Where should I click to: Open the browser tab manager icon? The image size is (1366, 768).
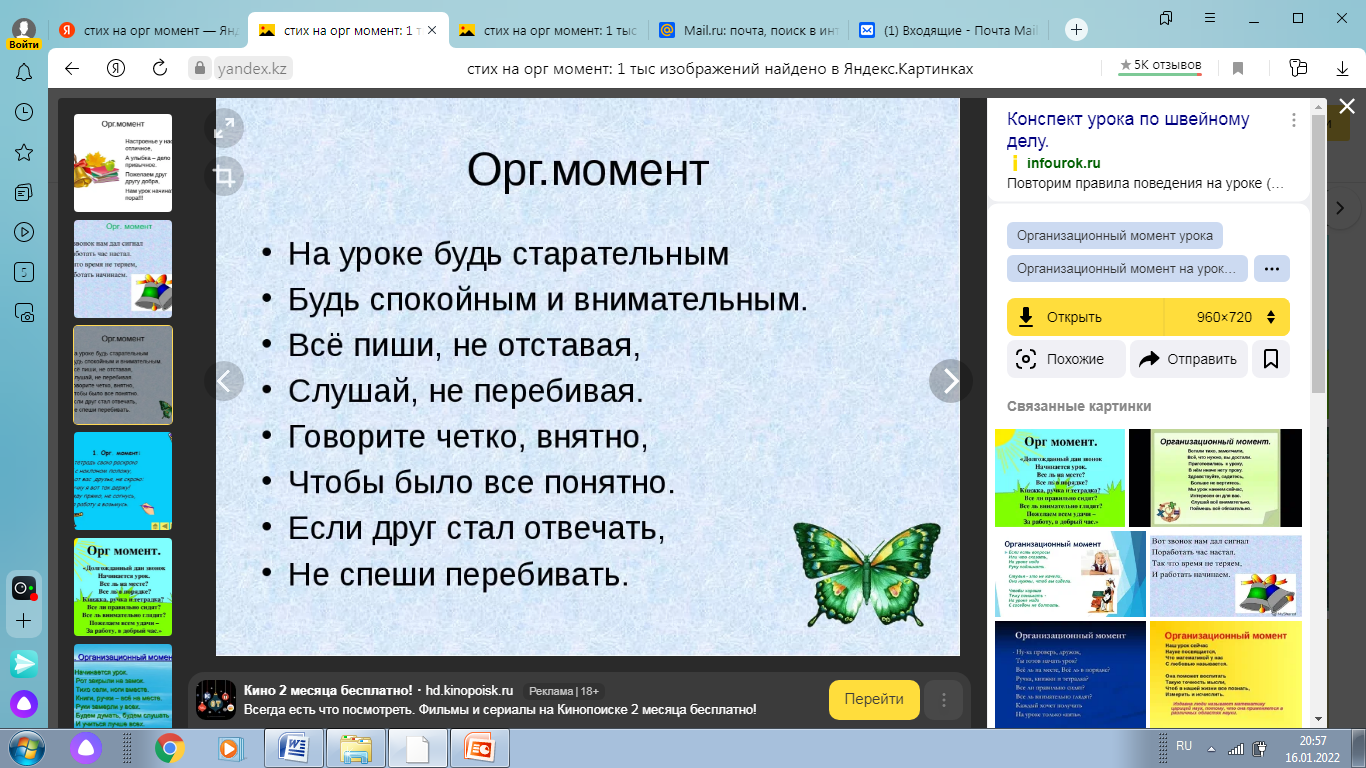pos(1165,18)
